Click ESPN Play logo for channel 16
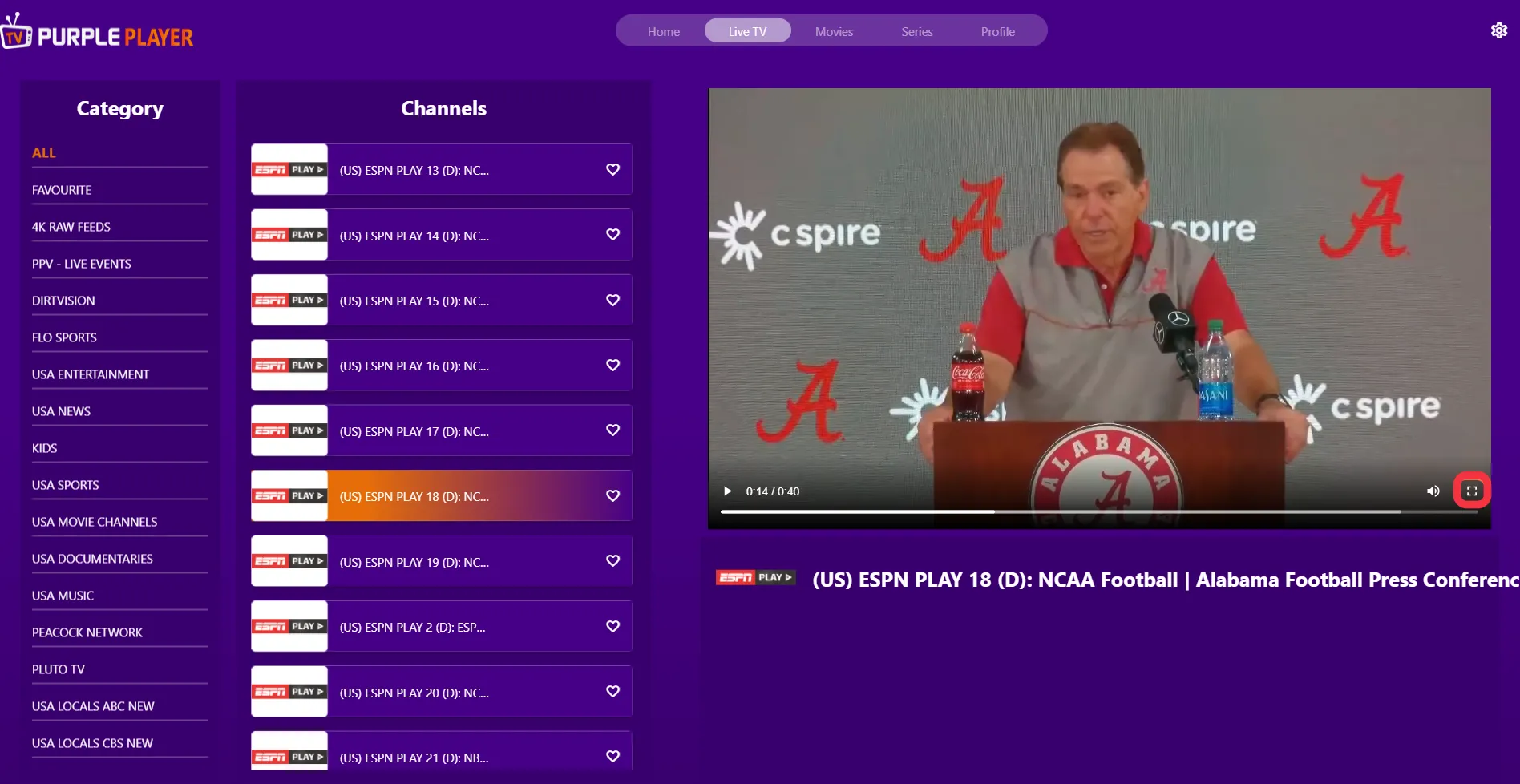 click(x=289, y=366)
